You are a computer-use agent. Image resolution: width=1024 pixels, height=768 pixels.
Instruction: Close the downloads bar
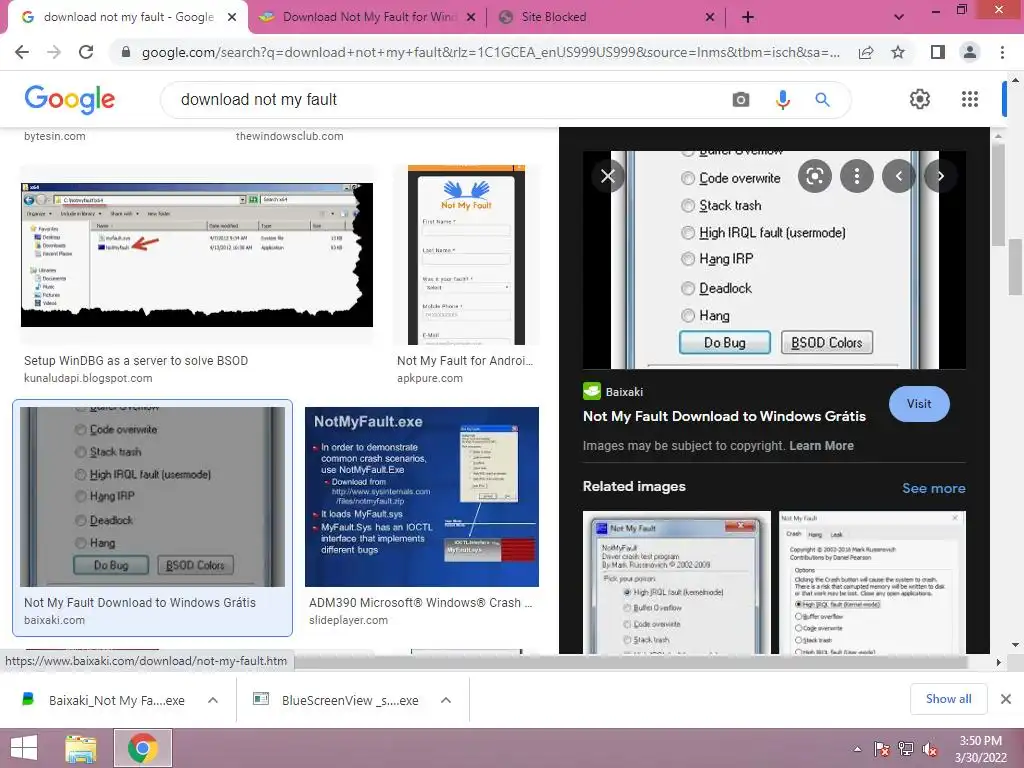1006,699
